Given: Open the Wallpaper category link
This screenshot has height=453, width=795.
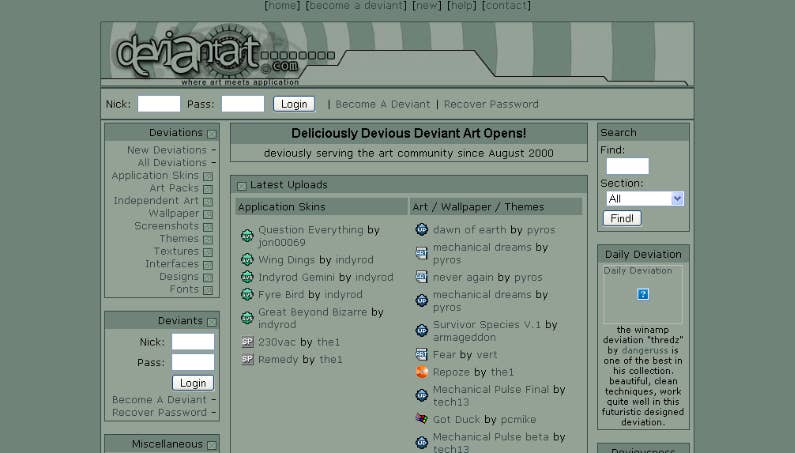Looking at the screenshot, I should (173, 214).
